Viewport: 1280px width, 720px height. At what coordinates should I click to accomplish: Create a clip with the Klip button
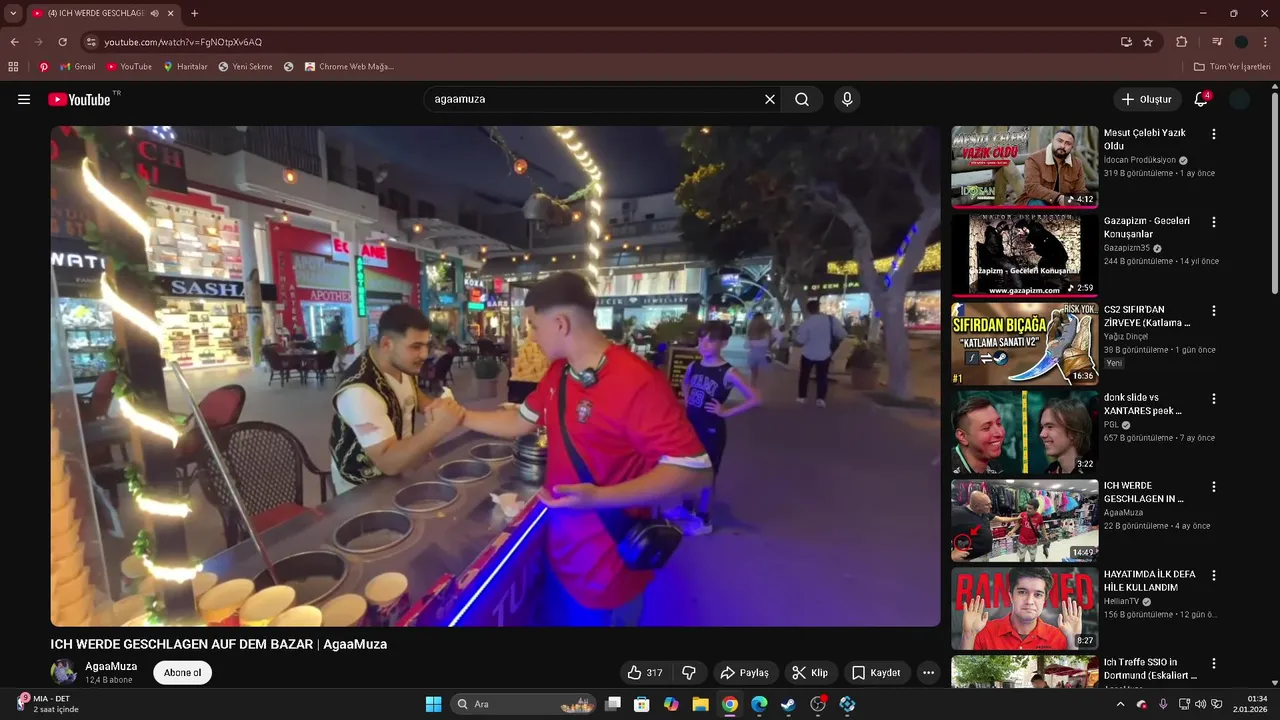[x=810, y=673]
